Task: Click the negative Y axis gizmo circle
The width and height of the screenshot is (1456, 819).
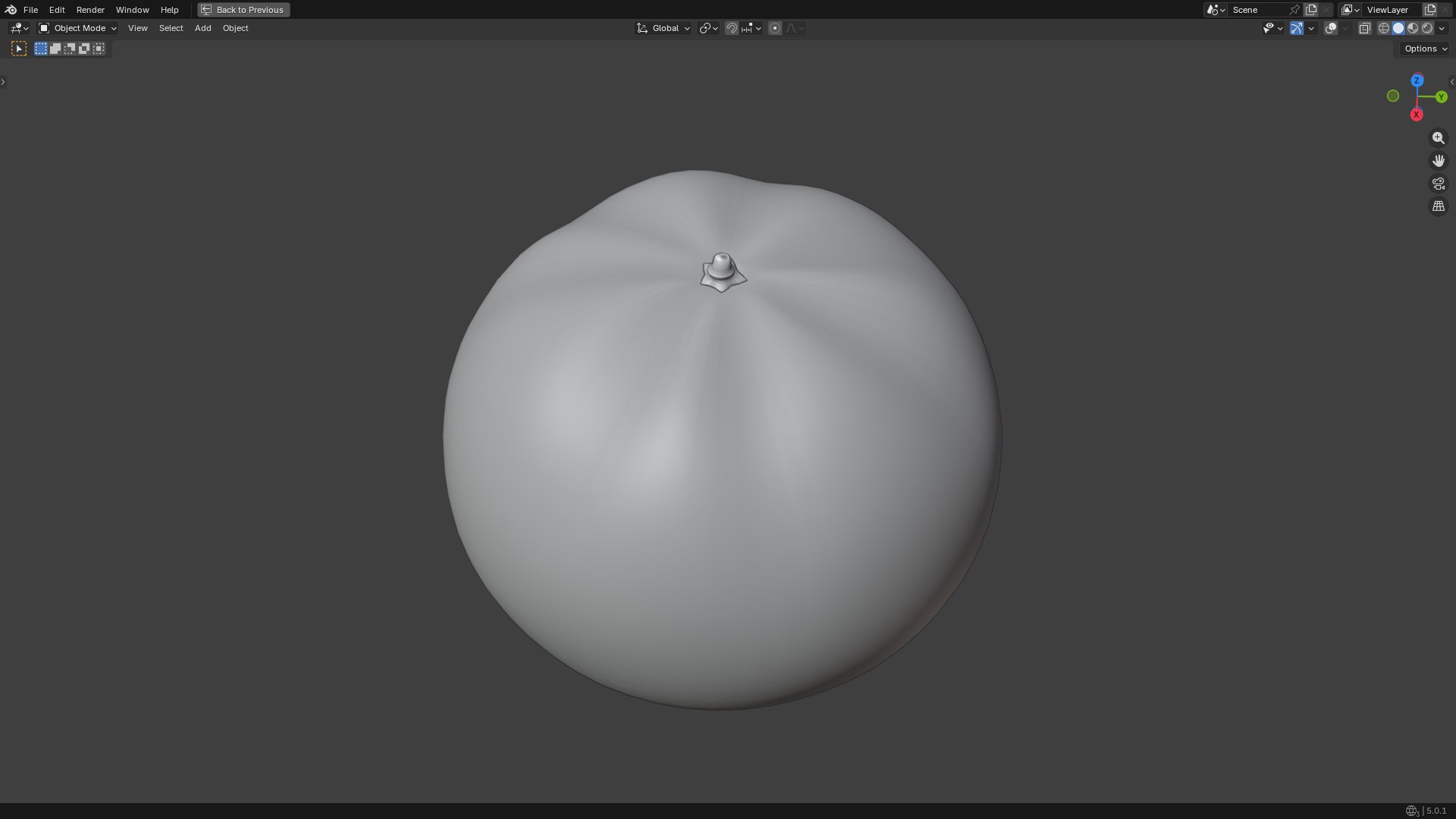Action: pos(1393,96)
